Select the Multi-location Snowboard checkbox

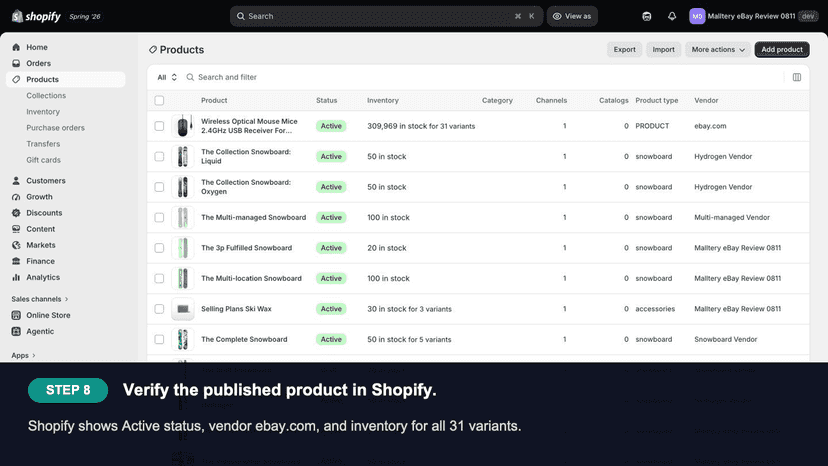tap(159, 278)
